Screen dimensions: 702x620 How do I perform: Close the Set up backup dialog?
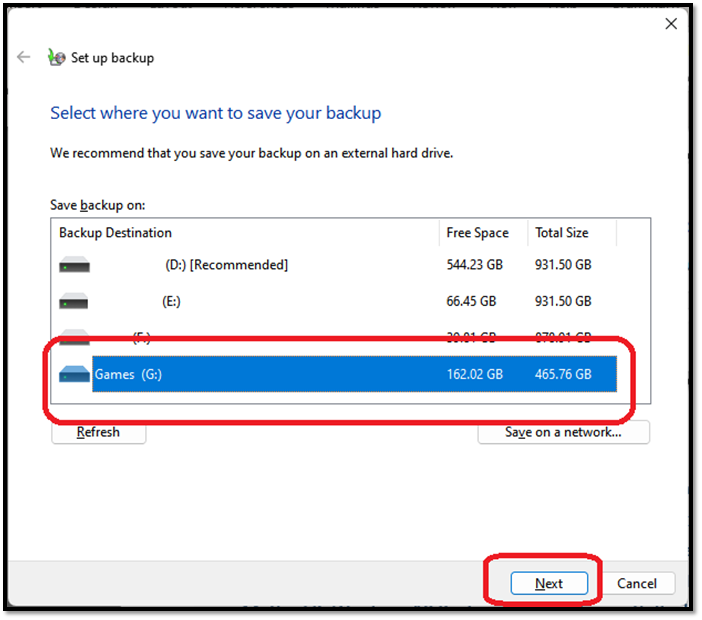pyautogui.click(x=671, y=24)
